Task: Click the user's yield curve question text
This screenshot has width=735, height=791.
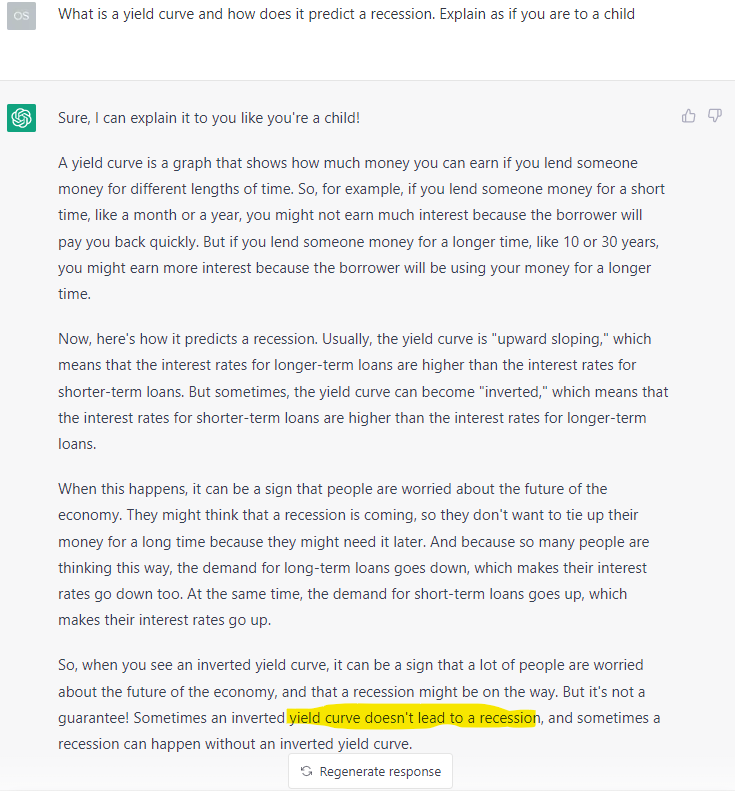Action: [x=346, y=14]
